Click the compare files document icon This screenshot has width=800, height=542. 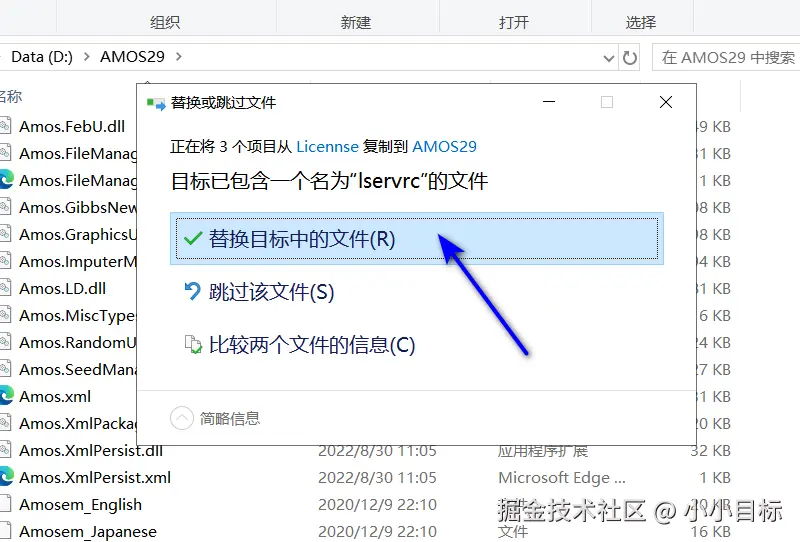tap(193, 344)
